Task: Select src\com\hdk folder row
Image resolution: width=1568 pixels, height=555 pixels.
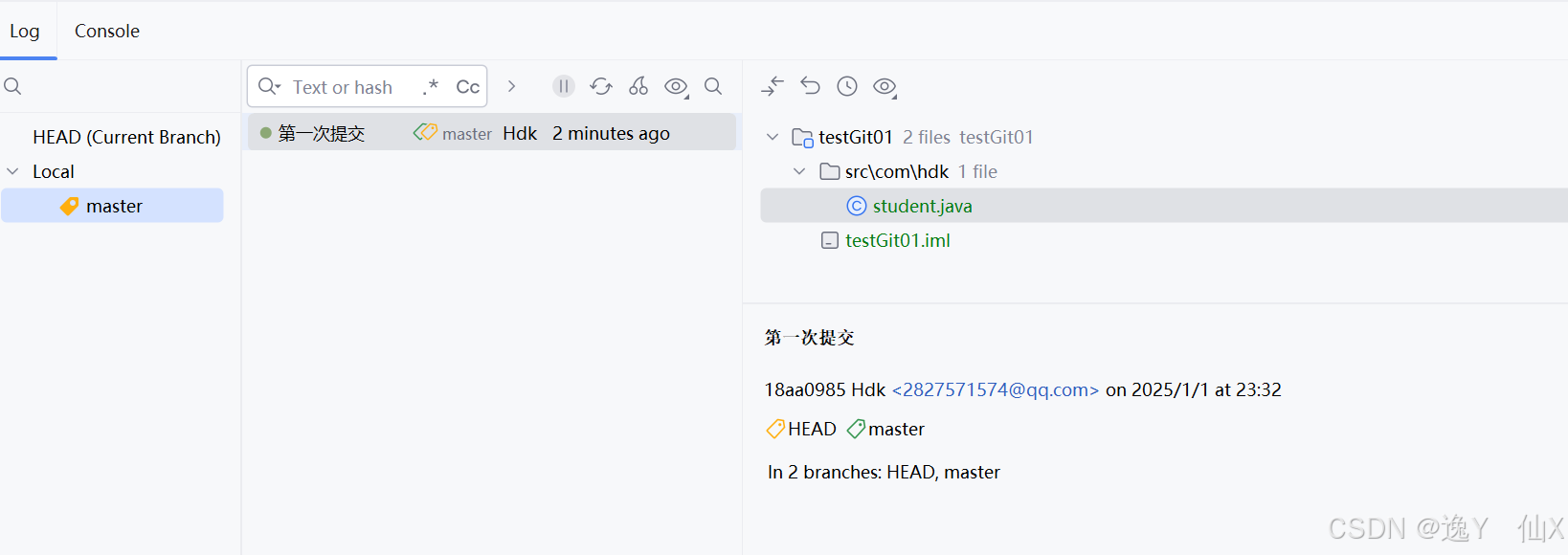Action: [x=897, y=171]
